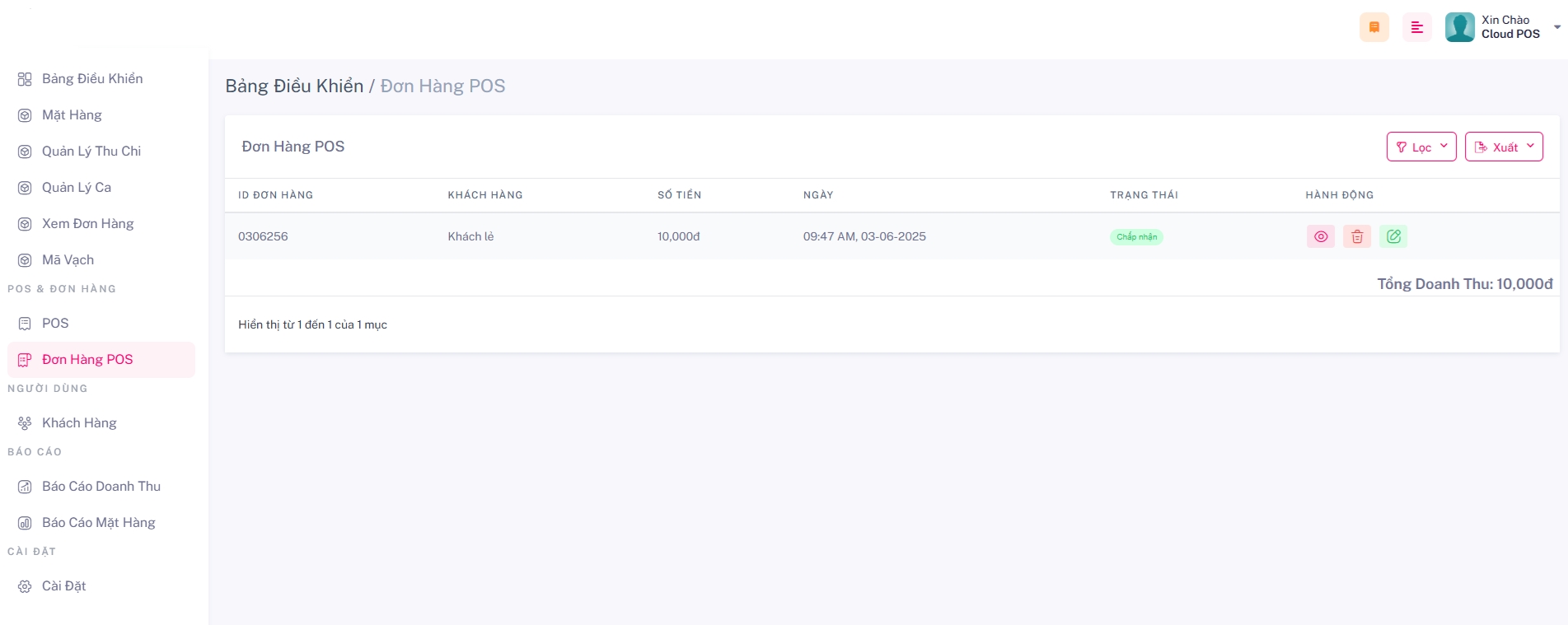Click the eye icon to view order 0306256

pyautogui.click(x=1320, y=236)
